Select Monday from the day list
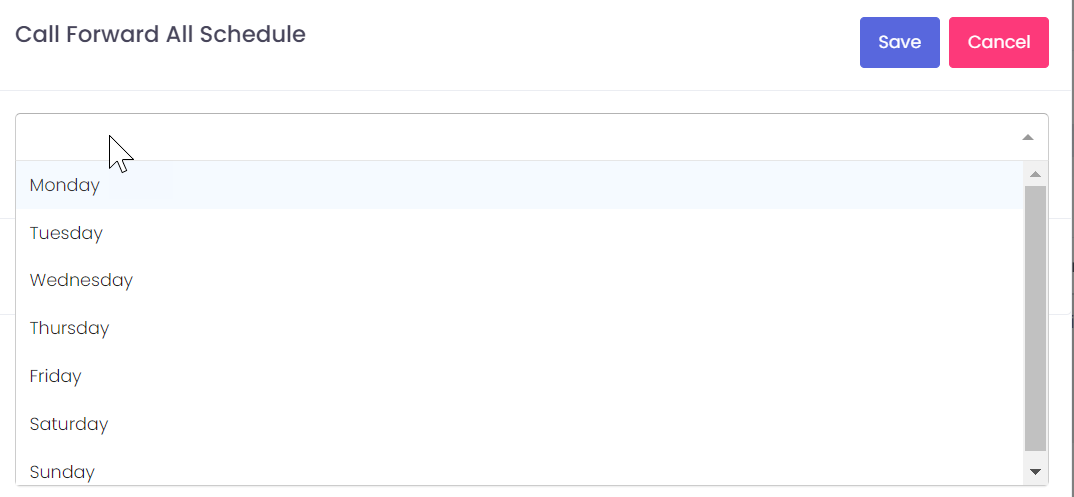The height and width of the screenshot is (497, 1074). [x=65, y=185]
